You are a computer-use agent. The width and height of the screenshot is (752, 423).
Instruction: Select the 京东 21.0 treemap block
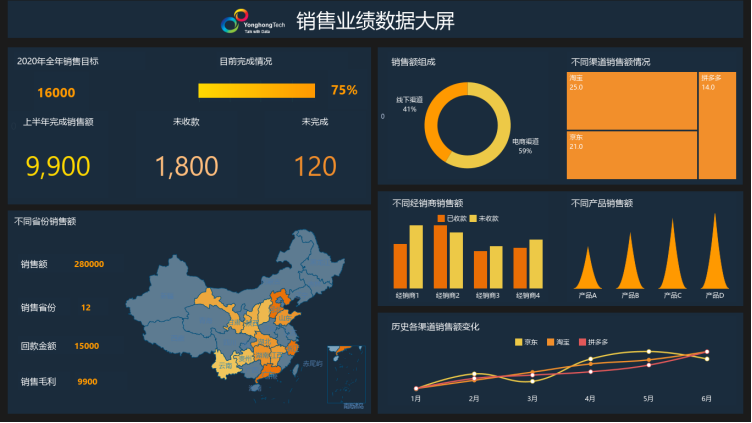click(x=631, y=155)
